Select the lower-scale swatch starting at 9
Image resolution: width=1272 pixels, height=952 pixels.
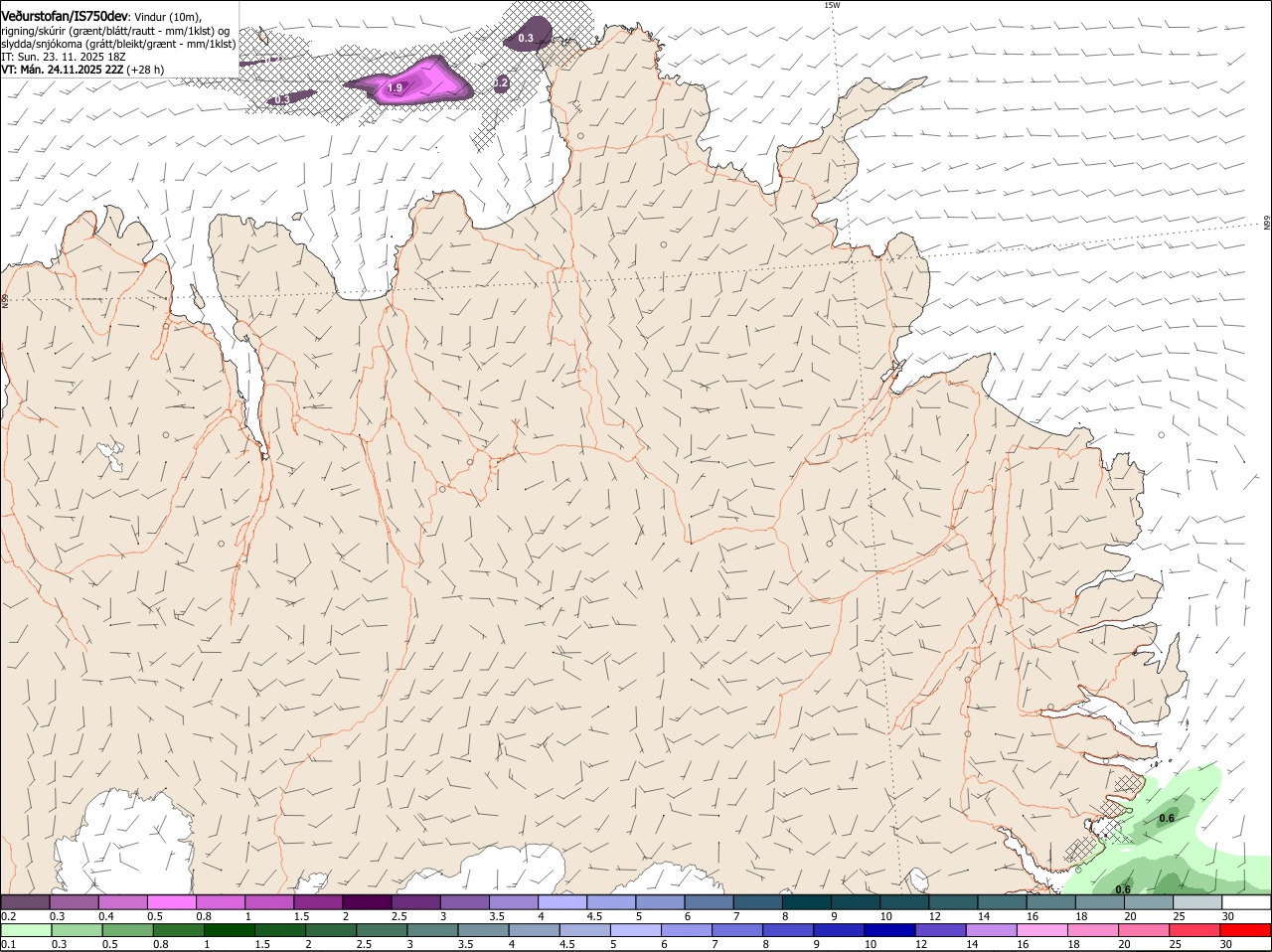point(839,930)
